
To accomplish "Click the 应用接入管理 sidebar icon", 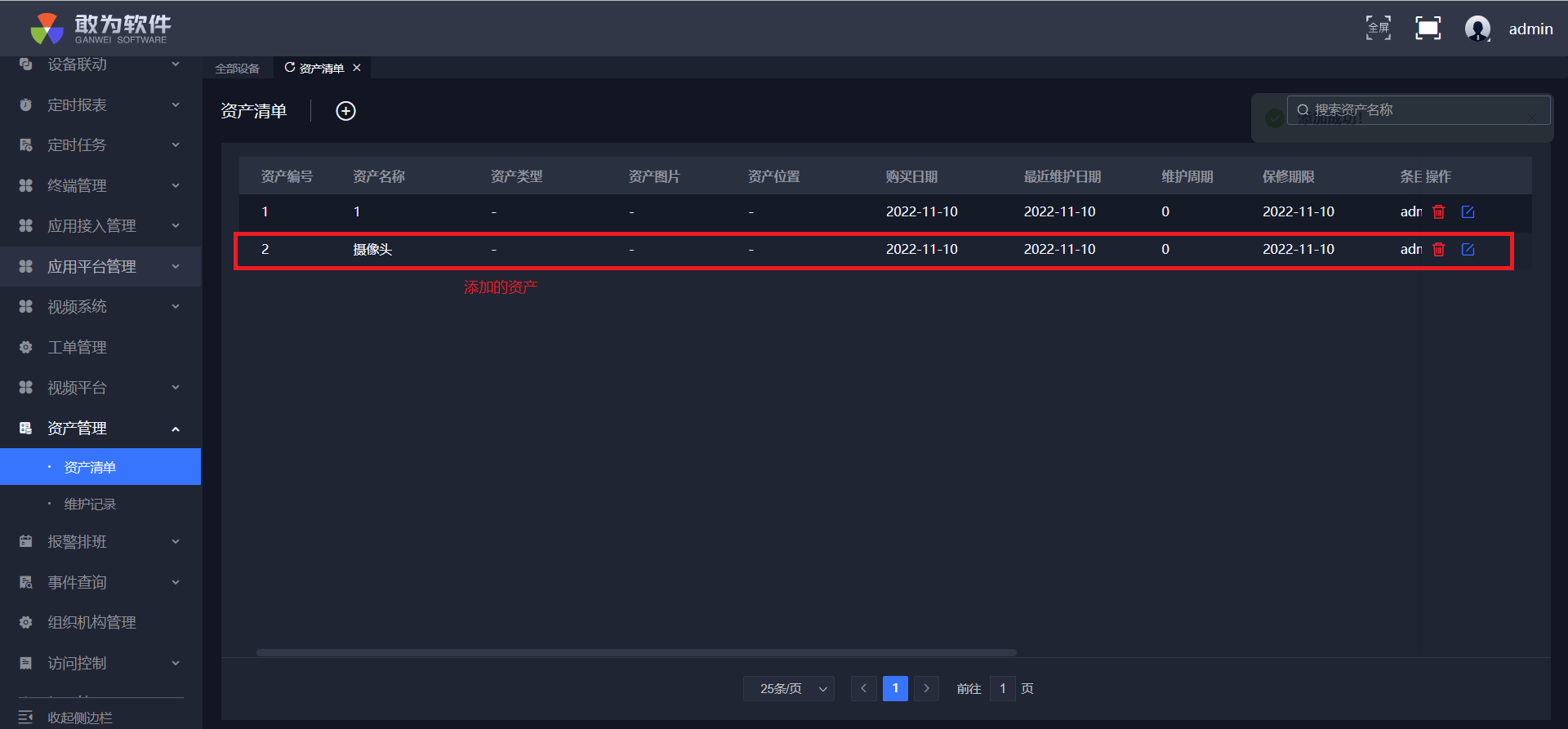I will [26, 225].
